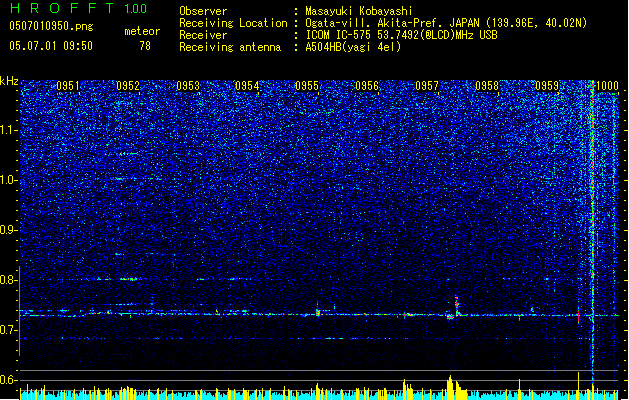
Task: Click the 0.9 kHz axis label
Action: (9, 230)
